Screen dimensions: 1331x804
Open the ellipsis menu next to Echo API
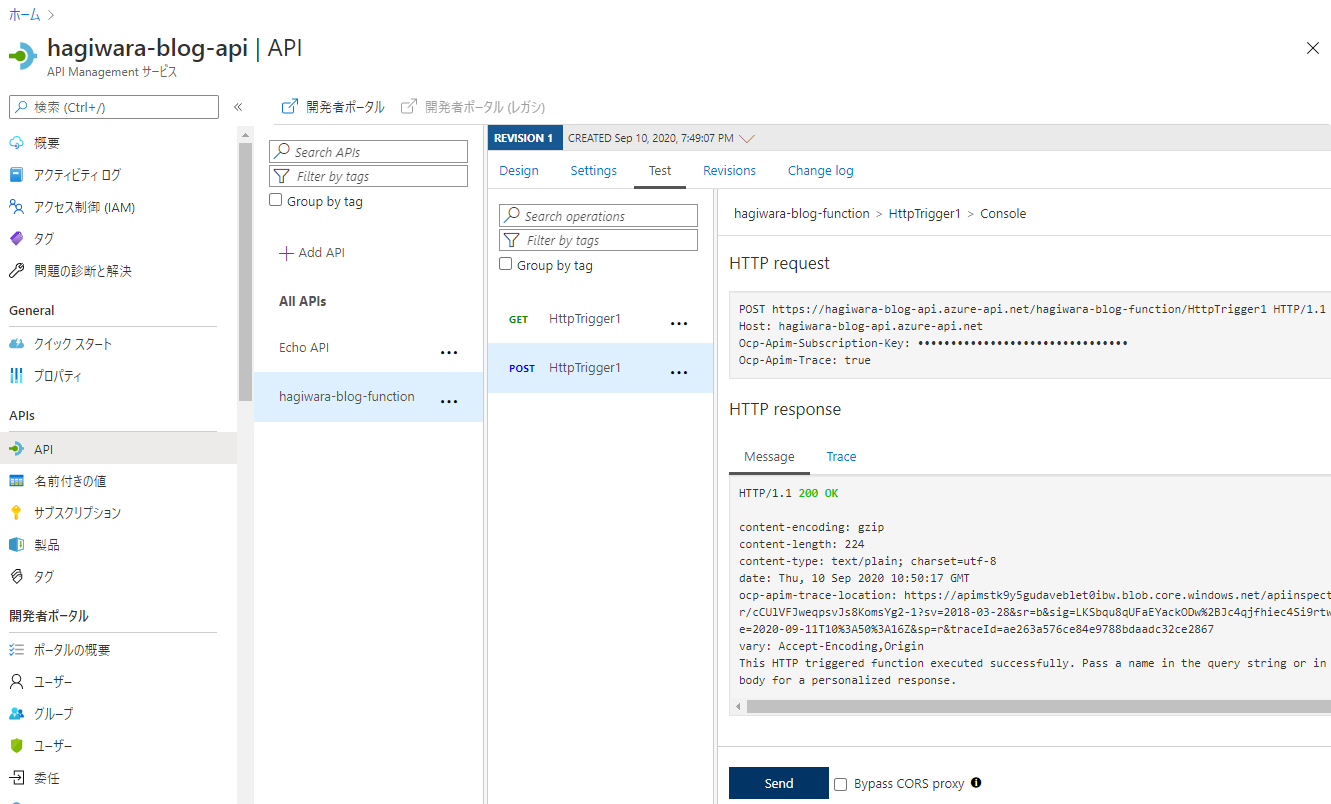[x=449, y=351]
